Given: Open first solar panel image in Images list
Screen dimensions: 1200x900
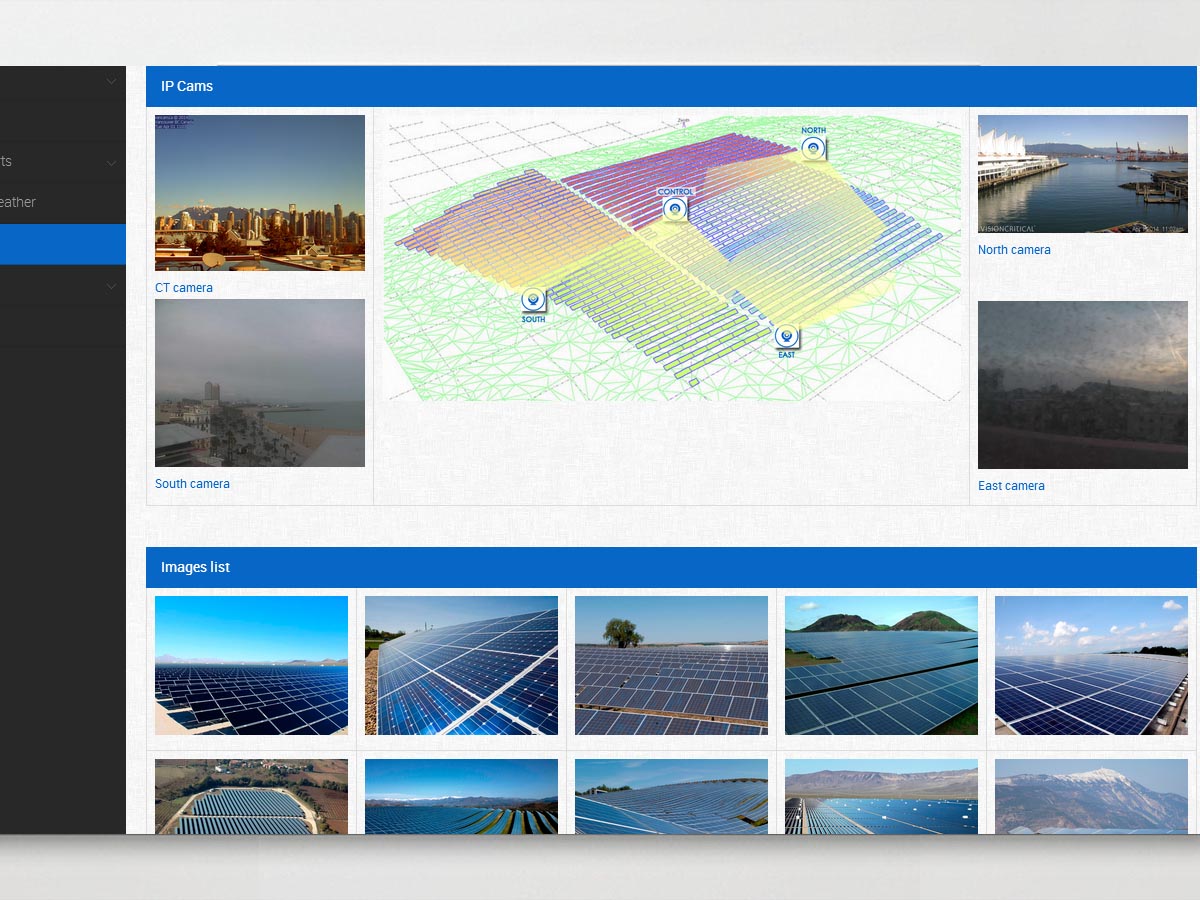Looking at the screenshot, I should (251, 665).
